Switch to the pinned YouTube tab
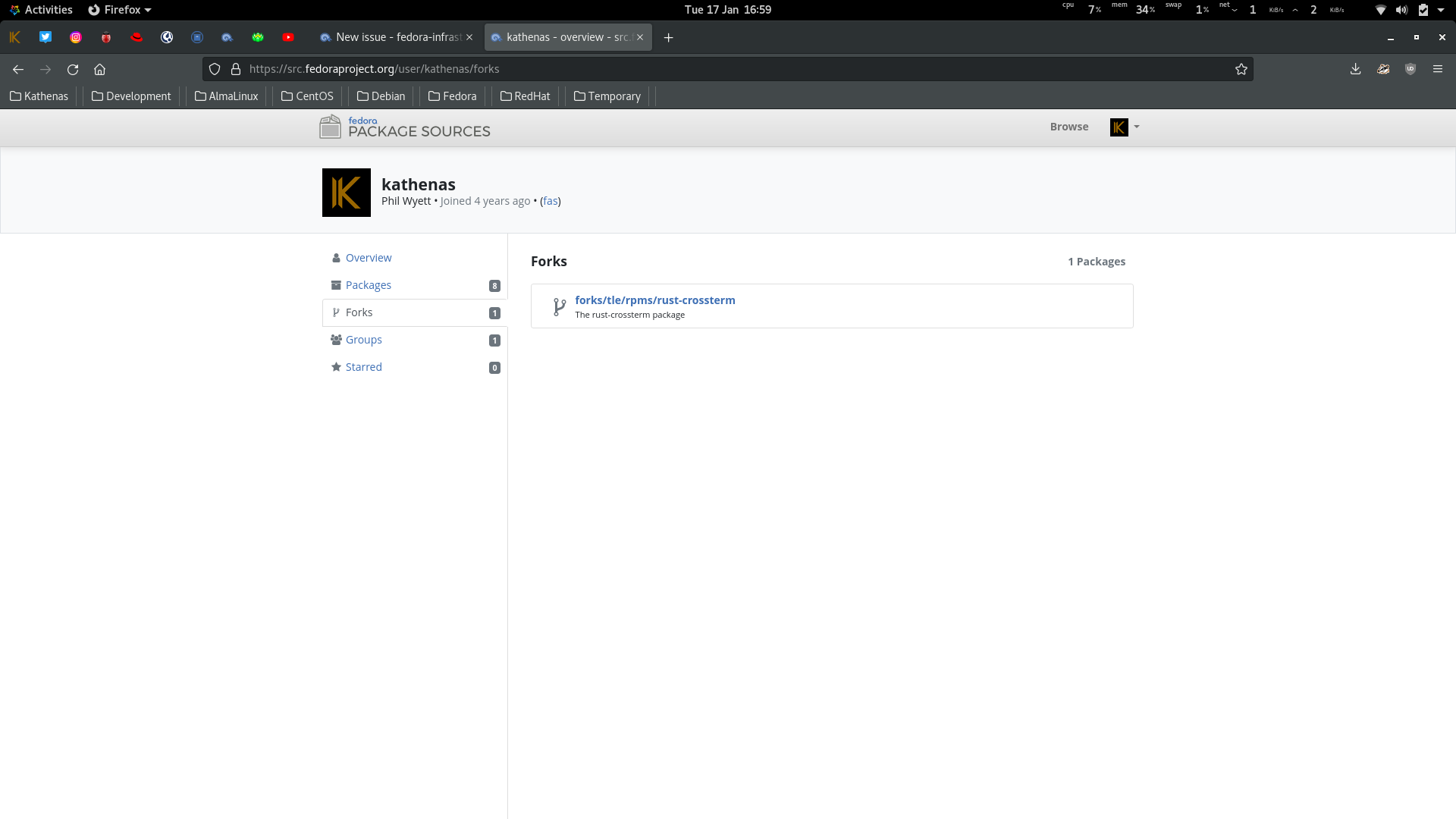Image resolution: width=1456 pixels, height=819 pixels. [288, 37]
